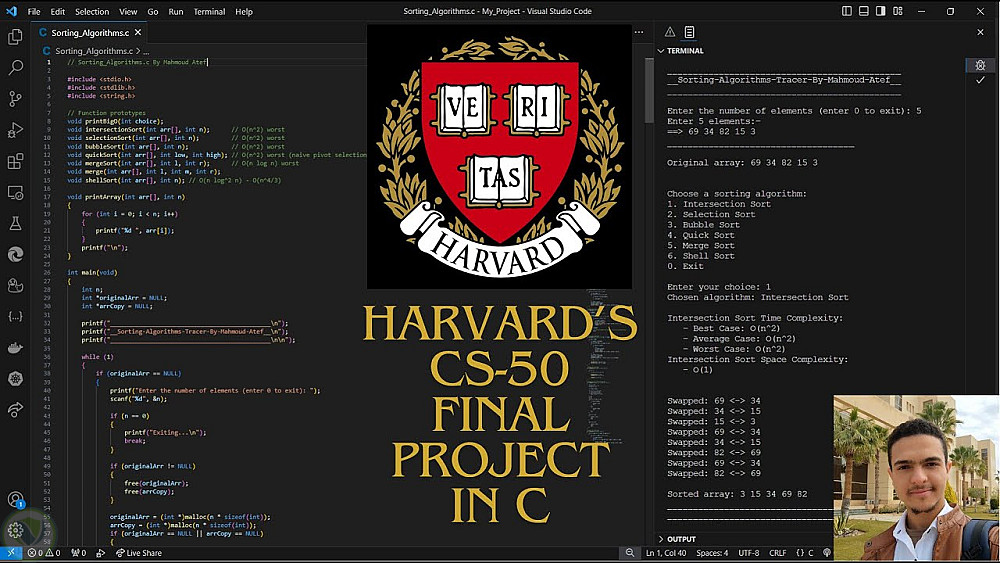Open the Extensions view
1000x563 pixels.
coord(15,161)
